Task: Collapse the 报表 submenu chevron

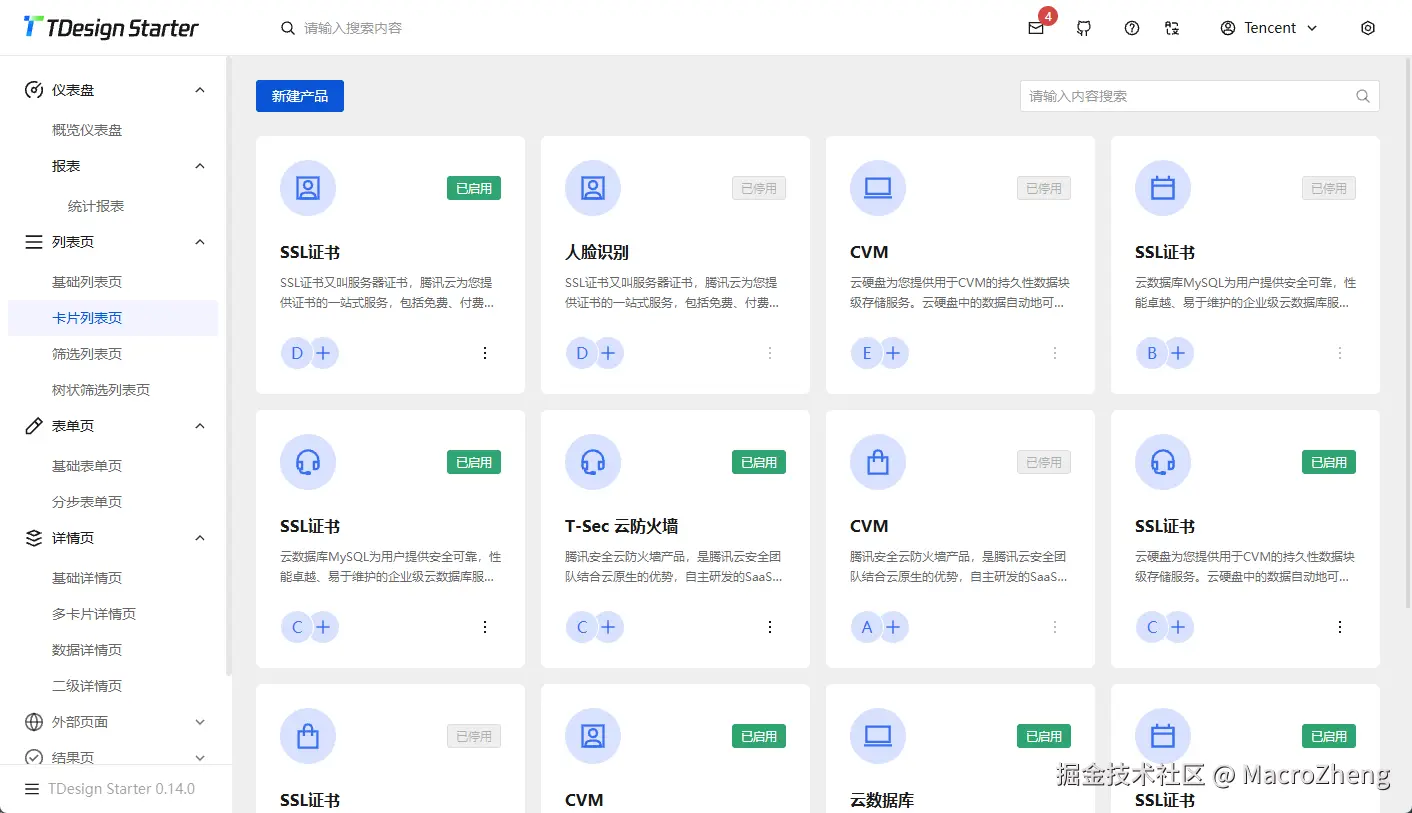Action: [200, 166]
